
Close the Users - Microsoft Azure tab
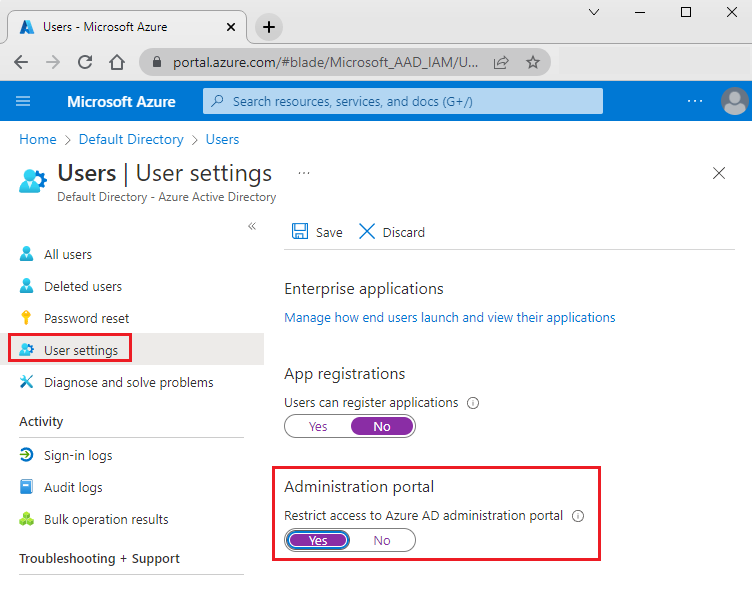231,27
